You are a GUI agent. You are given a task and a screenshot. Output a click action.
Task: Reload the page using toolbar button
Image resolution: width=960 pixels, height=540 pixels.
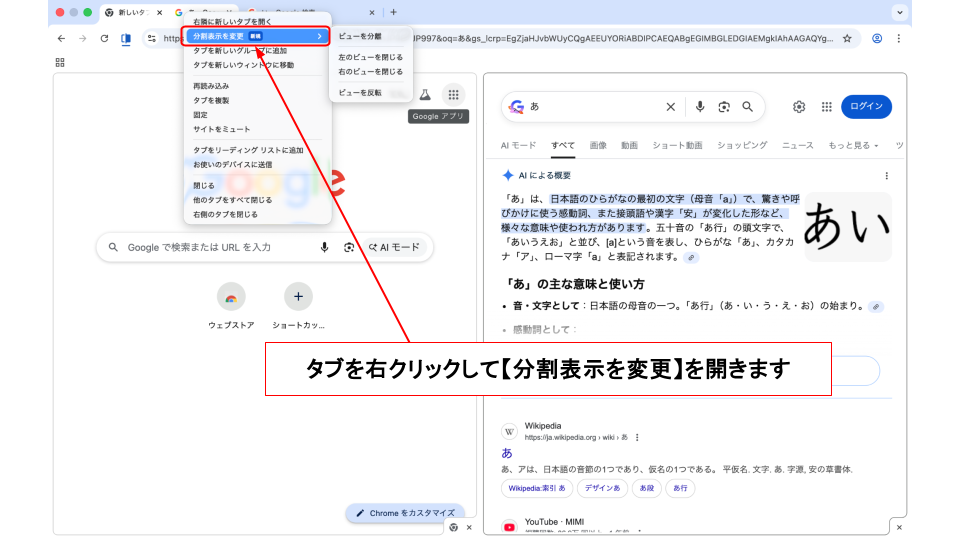coord(104,38)
